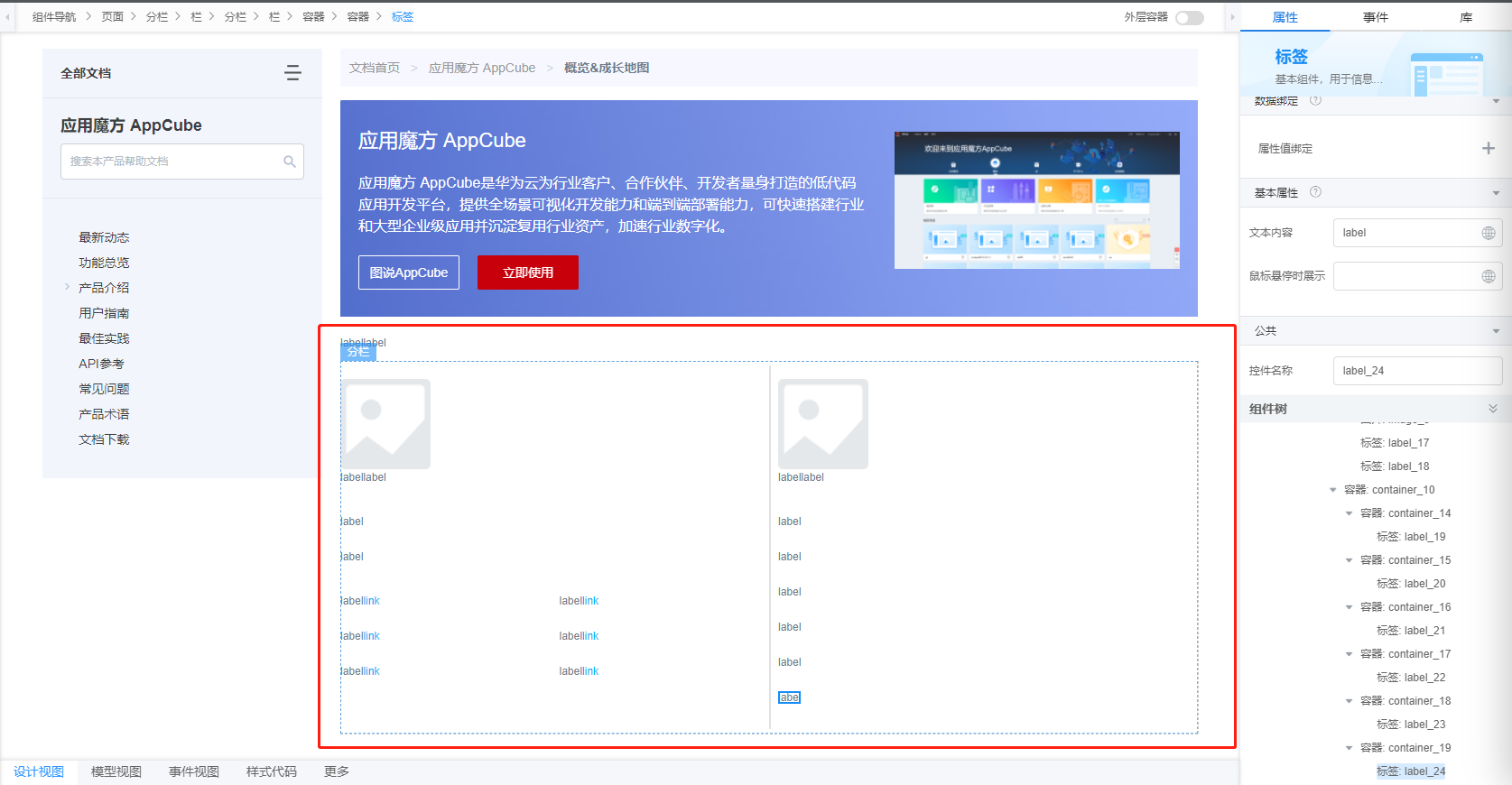Open 最新动态 in docs sidebar

point(104,237)
